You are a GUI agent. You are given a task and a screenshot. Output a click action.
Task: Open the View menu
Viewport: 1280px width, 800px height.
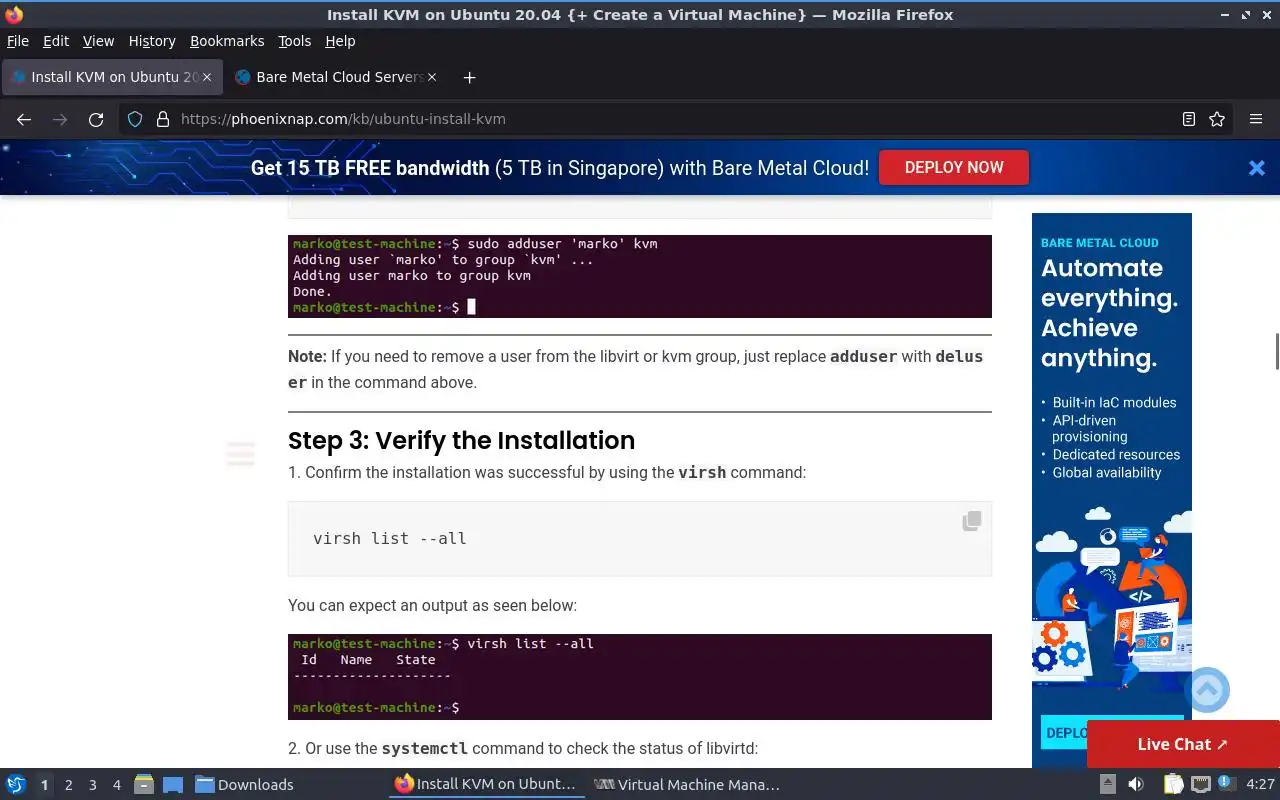98,41
